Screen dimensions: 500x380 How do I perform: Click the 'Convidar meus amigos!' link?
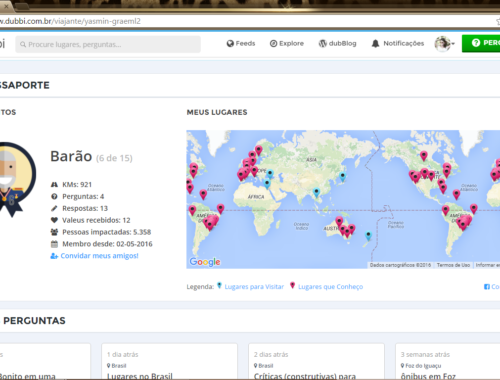99,256
